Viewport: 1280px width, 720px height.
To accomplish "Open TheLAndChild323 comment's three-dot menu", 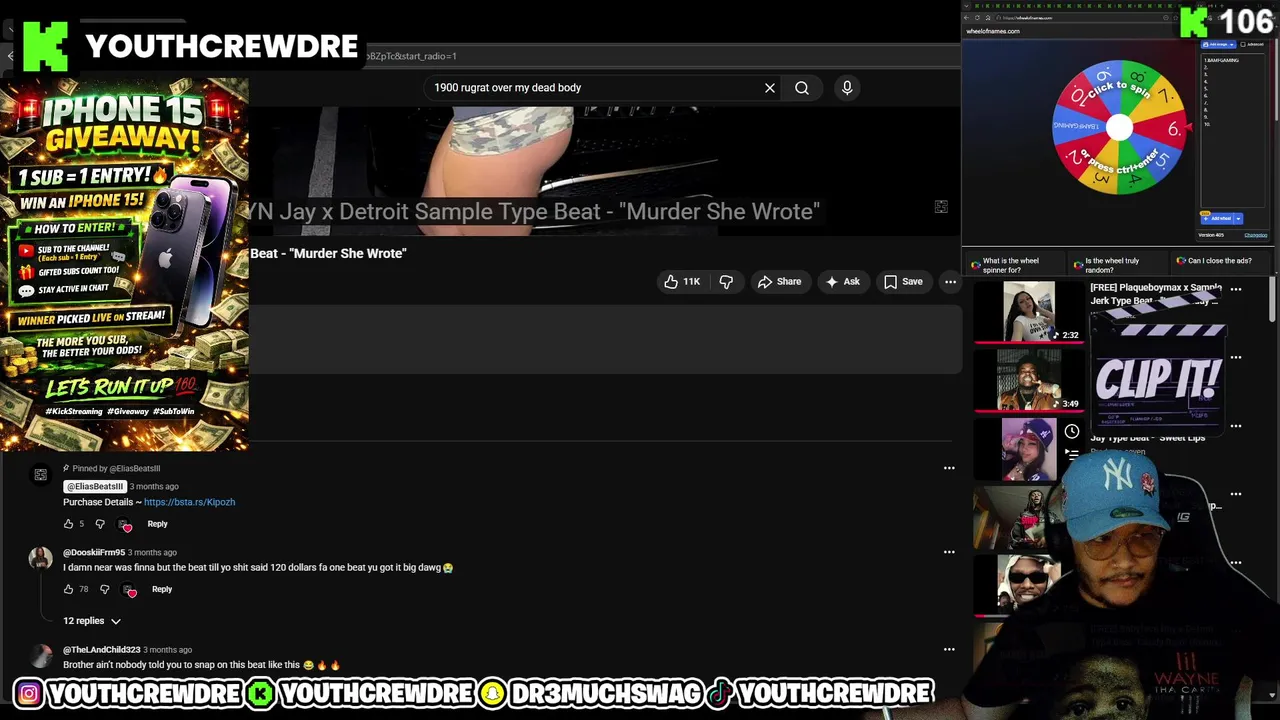I will (x=949, y=649).
